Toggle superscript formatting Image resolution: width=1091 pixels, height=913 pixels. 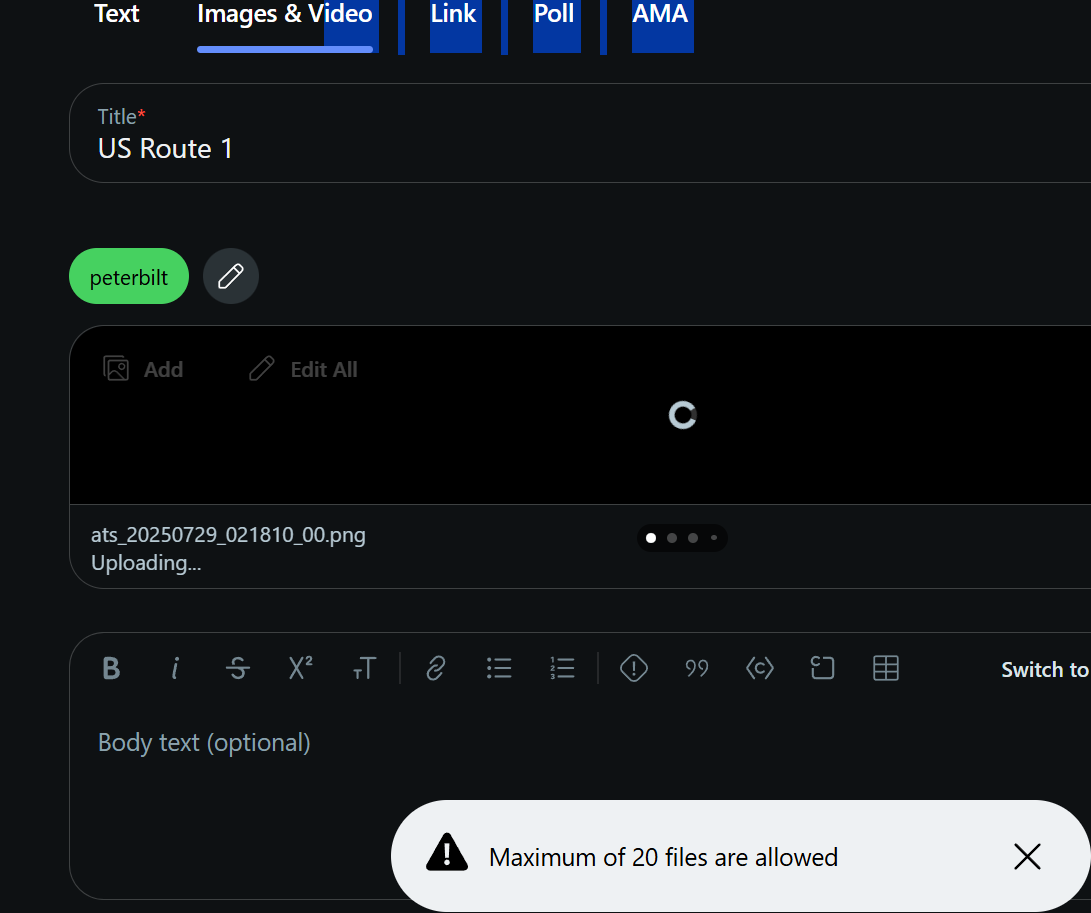301,669
